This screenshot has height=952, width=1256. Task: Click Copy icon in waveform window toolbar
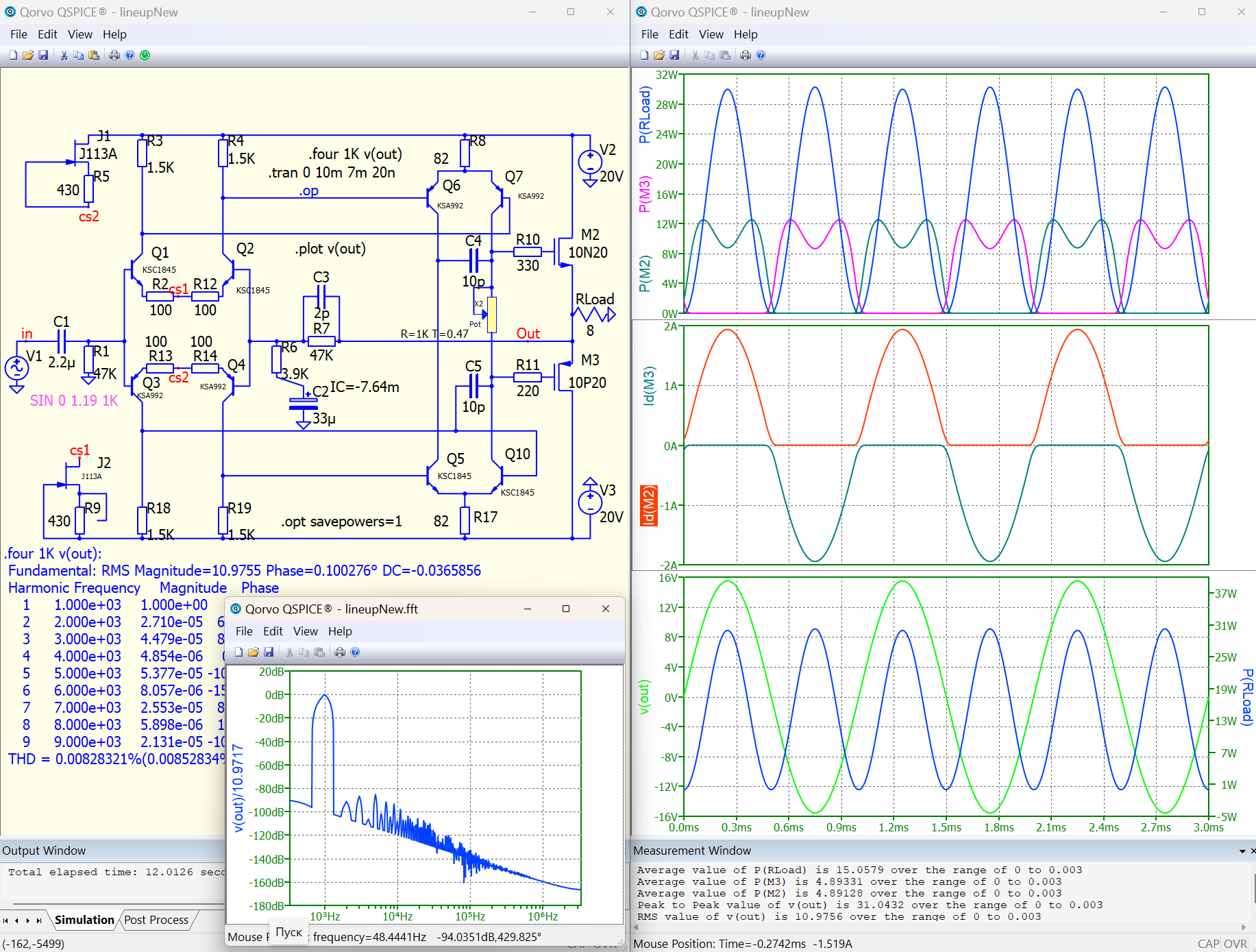(x=709, y=56)
